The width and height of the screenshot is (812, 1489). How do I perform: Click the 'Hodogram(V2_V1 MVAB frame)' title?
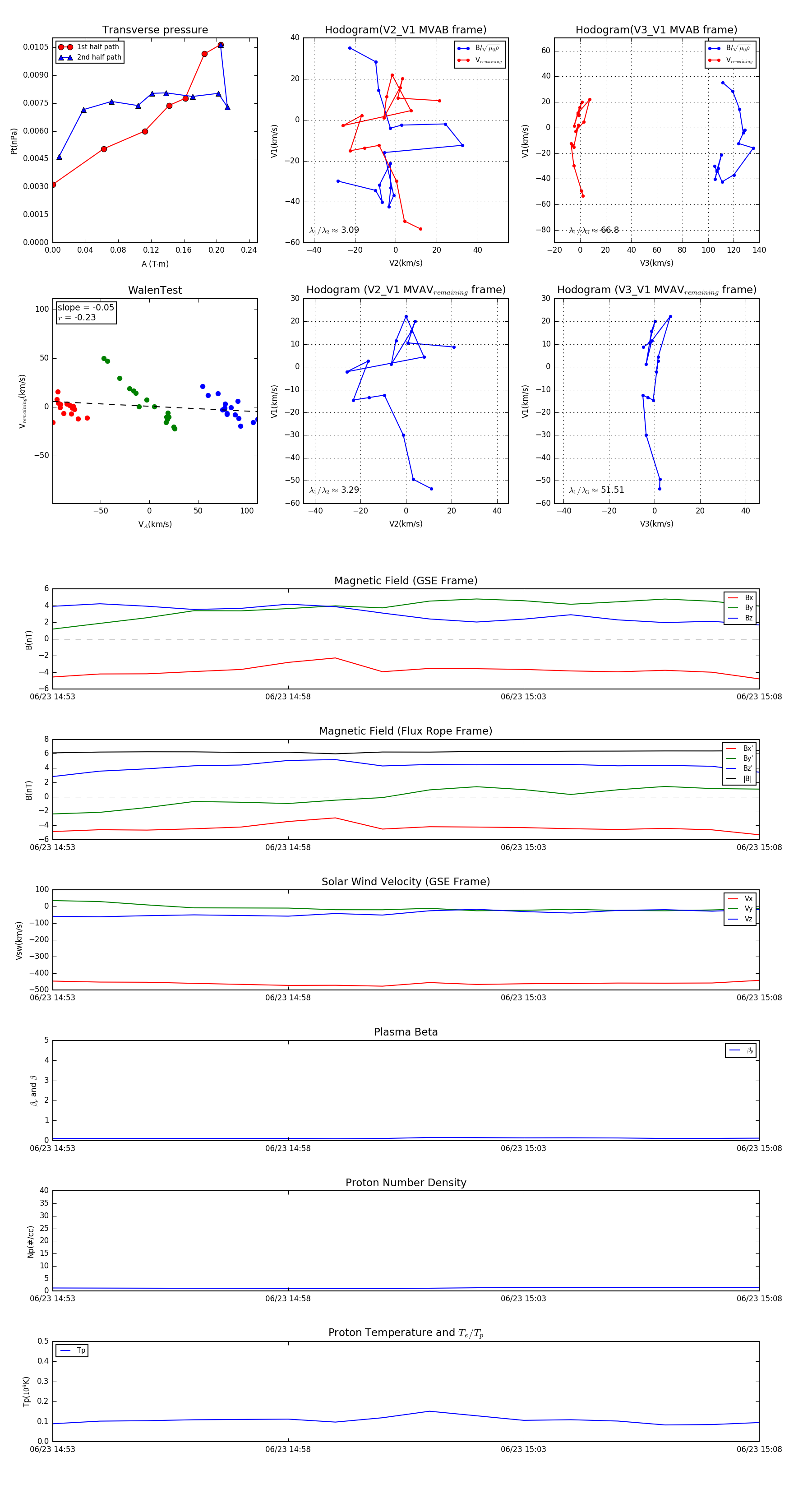click(x=406, y=30)
